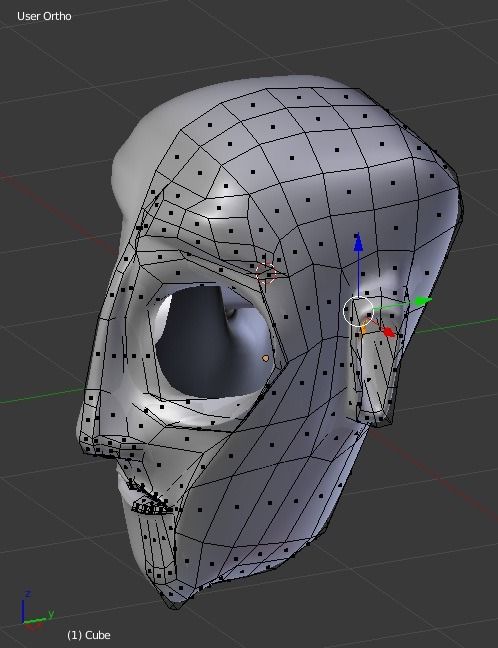The width and height of the screenshot is (498, 648).
Task: Click the green y label of mini axis
Action: (x=51, y=613)
